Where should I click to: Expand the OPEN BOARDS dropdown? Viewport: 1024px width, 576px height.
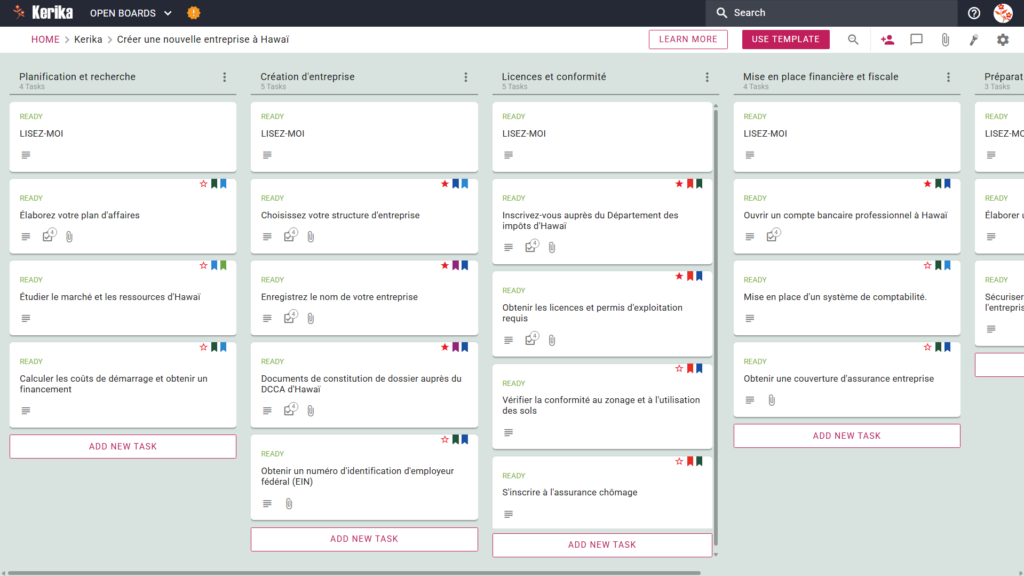pyautogui.click(x=131, y=13)
